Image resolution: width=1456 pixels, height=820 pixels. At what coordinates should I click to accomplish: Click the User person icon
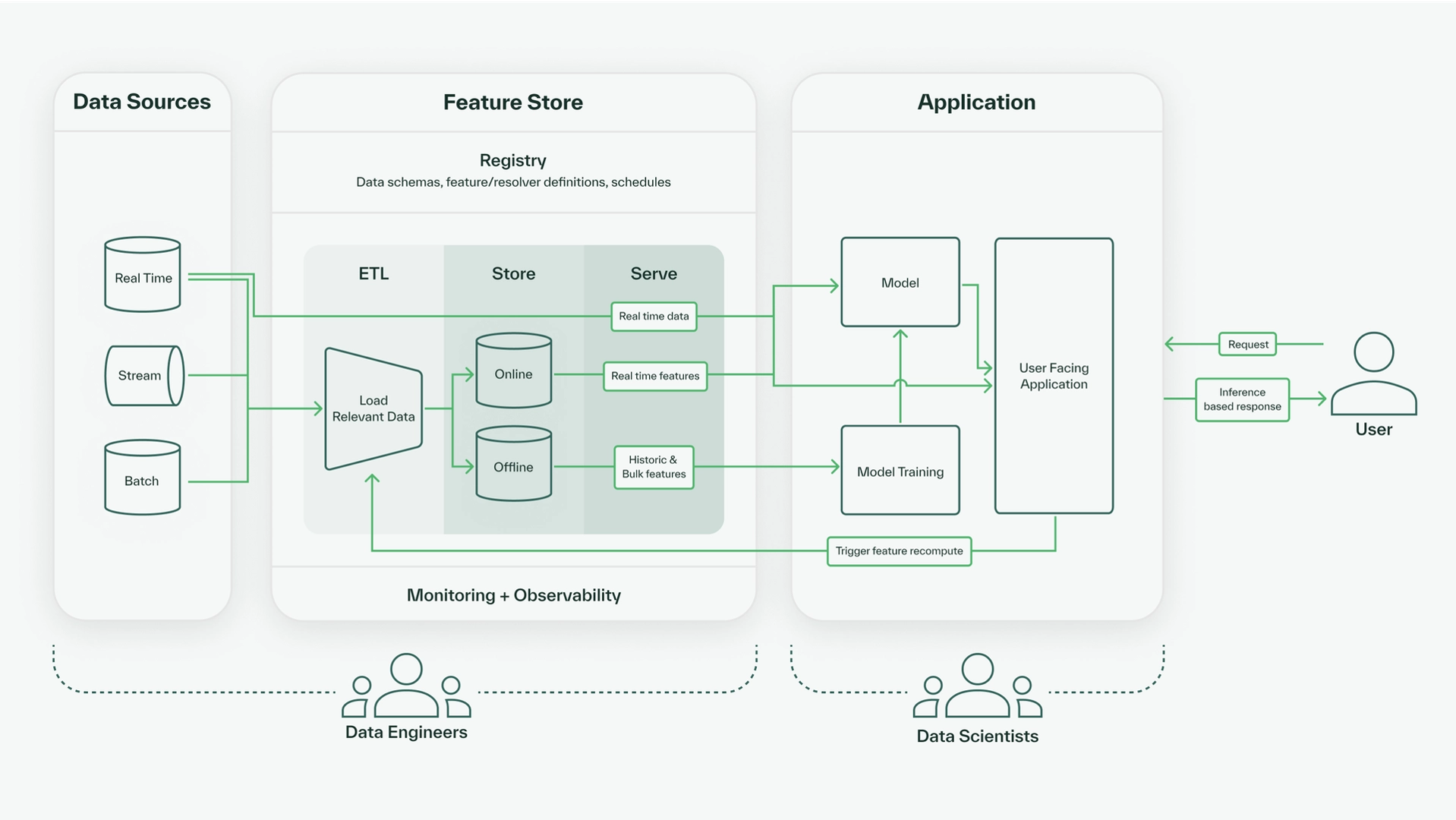(x=1373, y=377)
